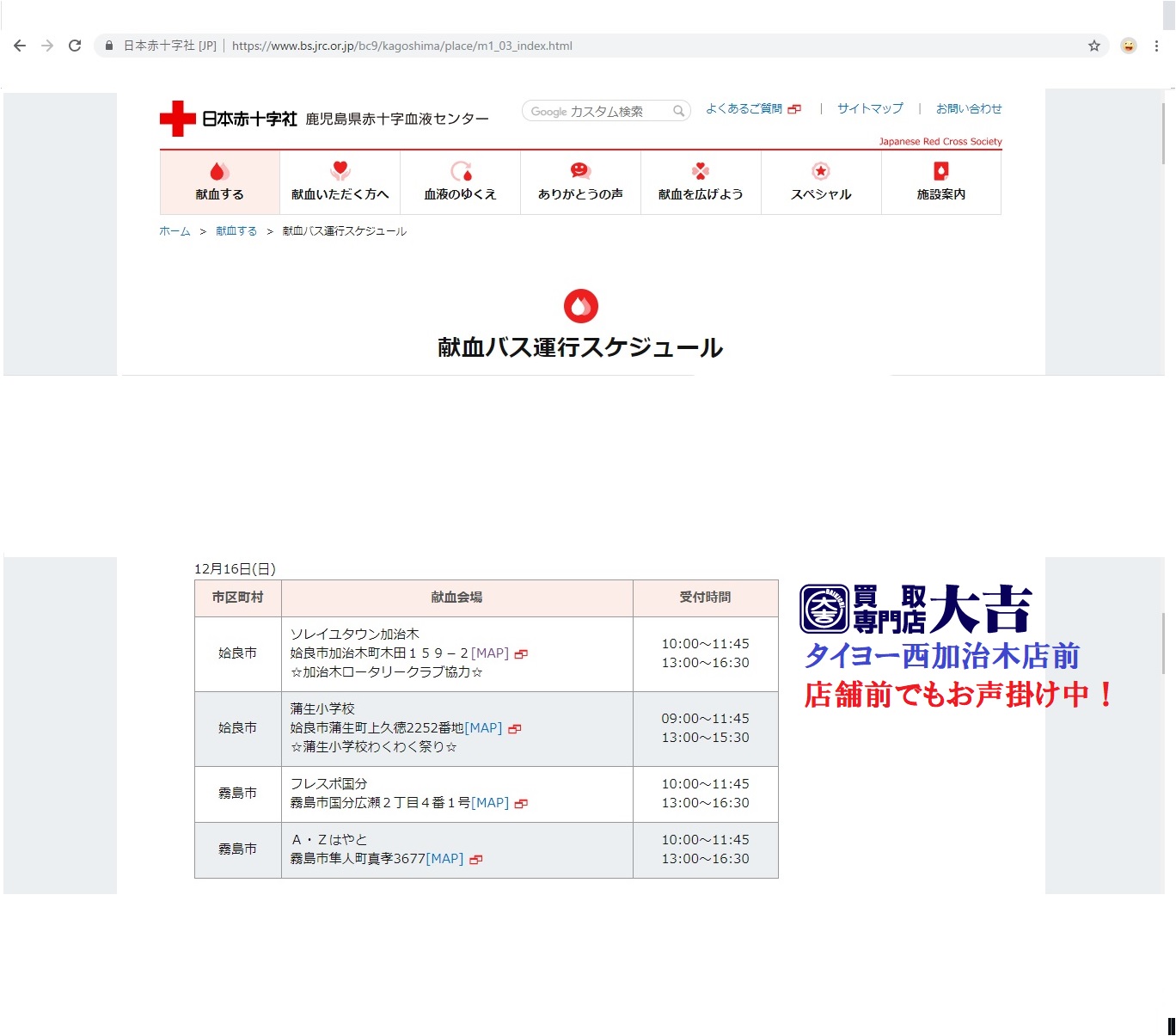1176x1036 pixels.
Task: Click the profile avatar icon
Action: (1128, 46)
